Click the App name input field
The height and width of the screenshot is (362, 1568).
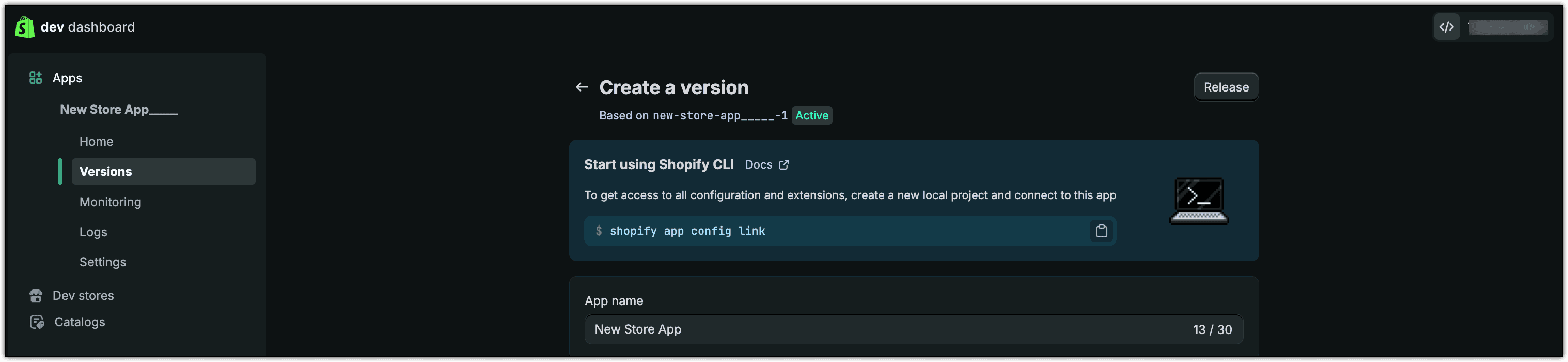pyautogui.click(x=913, y=330)
